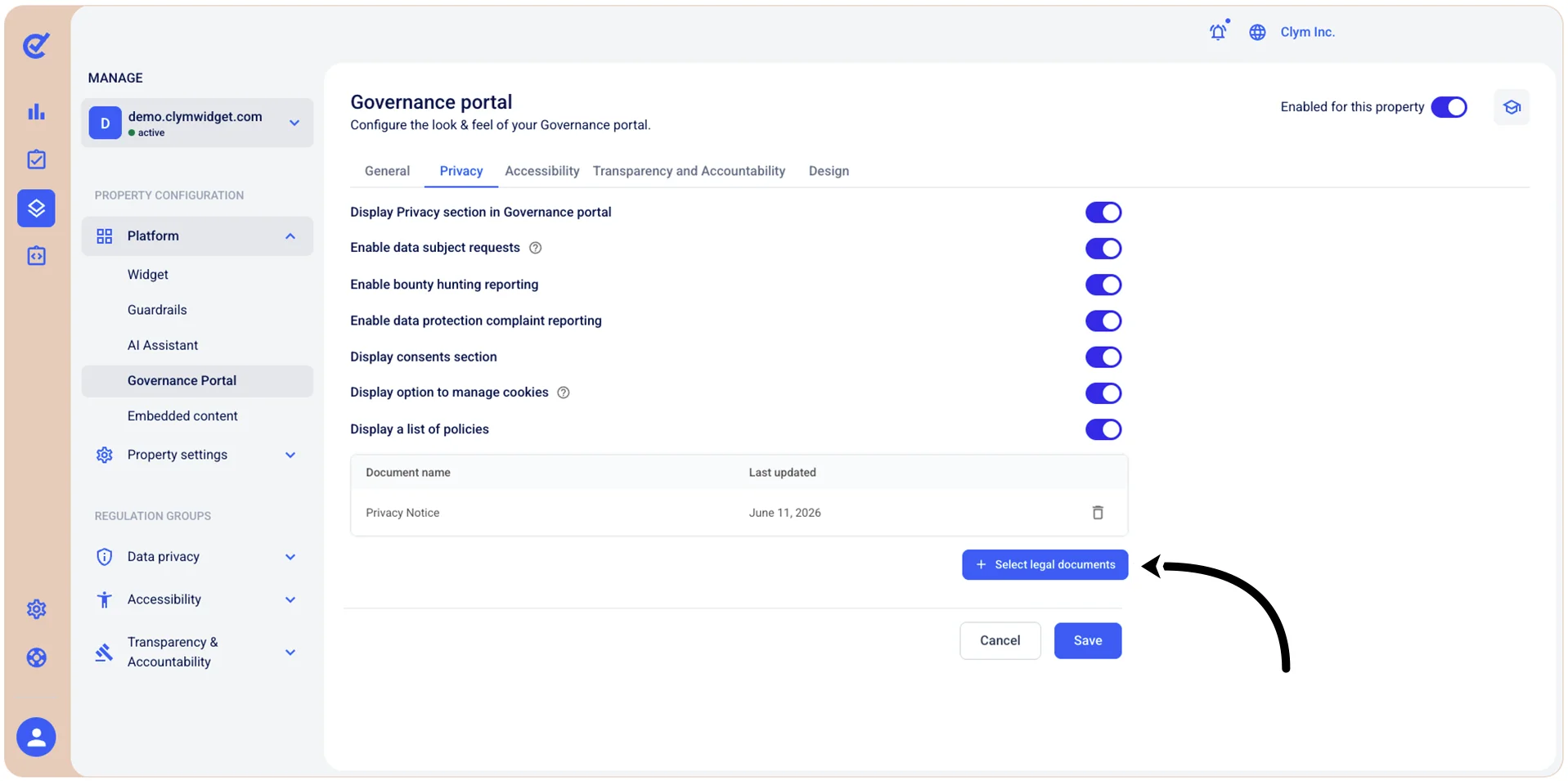Click Select legal documents button

point(1045,565)
